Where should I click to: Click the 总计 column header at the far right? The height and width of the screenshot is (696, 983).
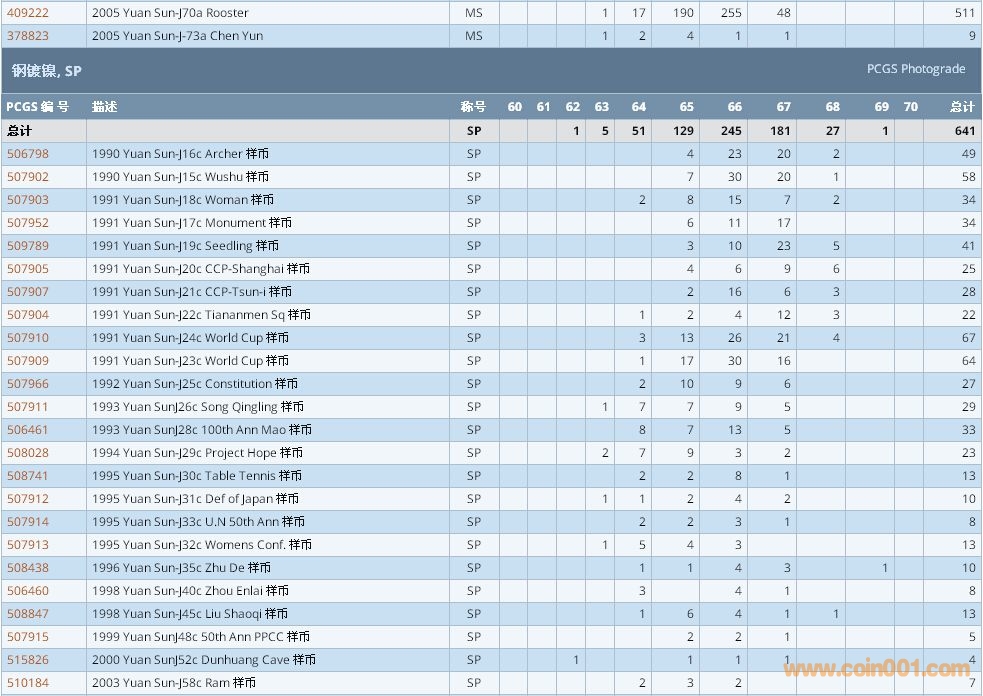961,107
